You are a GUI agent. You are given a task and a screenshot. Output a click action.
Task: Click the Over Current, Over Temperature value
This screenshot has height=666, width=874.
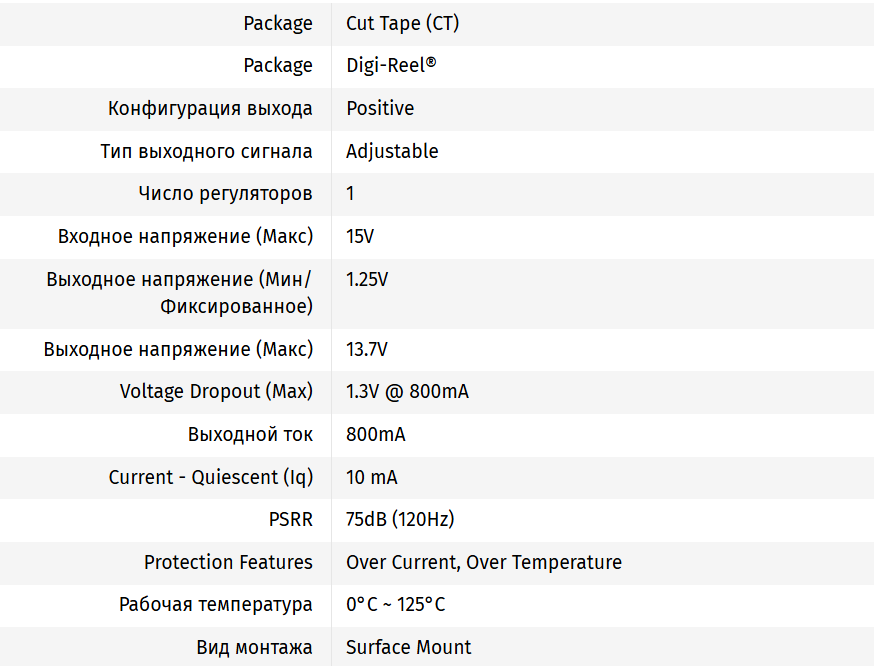(484, 562)
